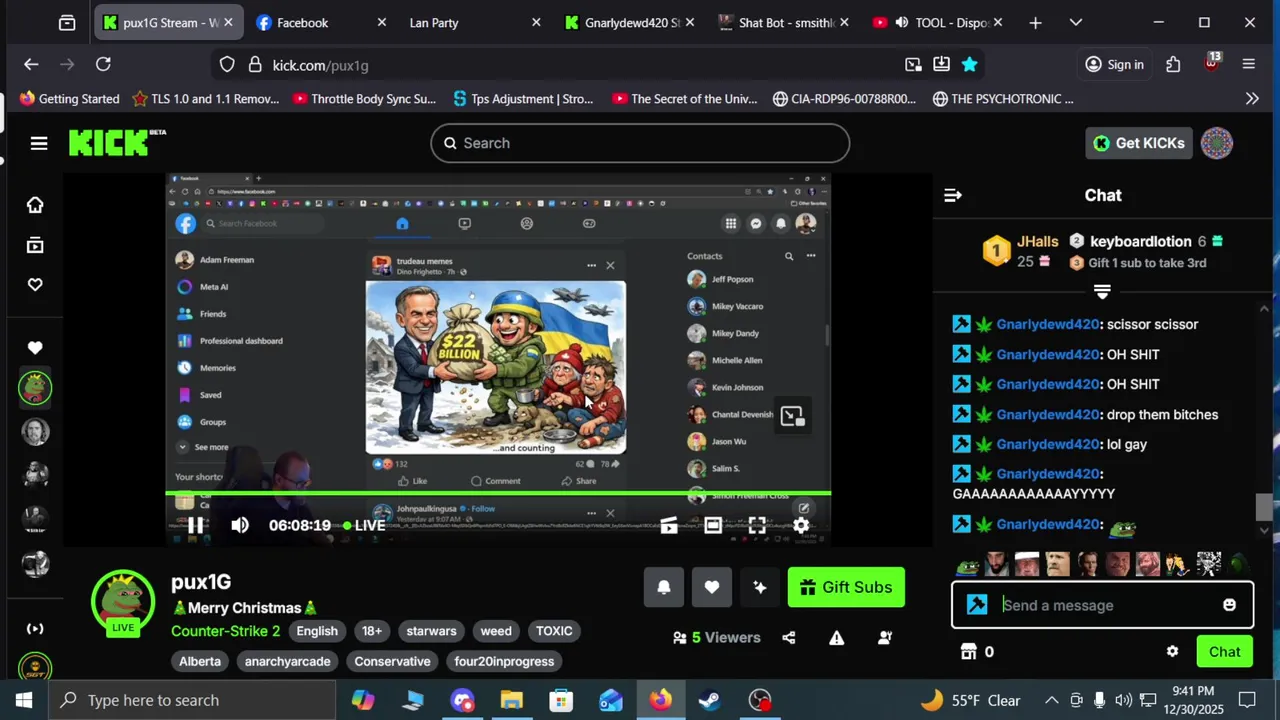Open the Counter-Strike 2 category link
Screen dimensions: 1280x720
[x=225, y=631]
